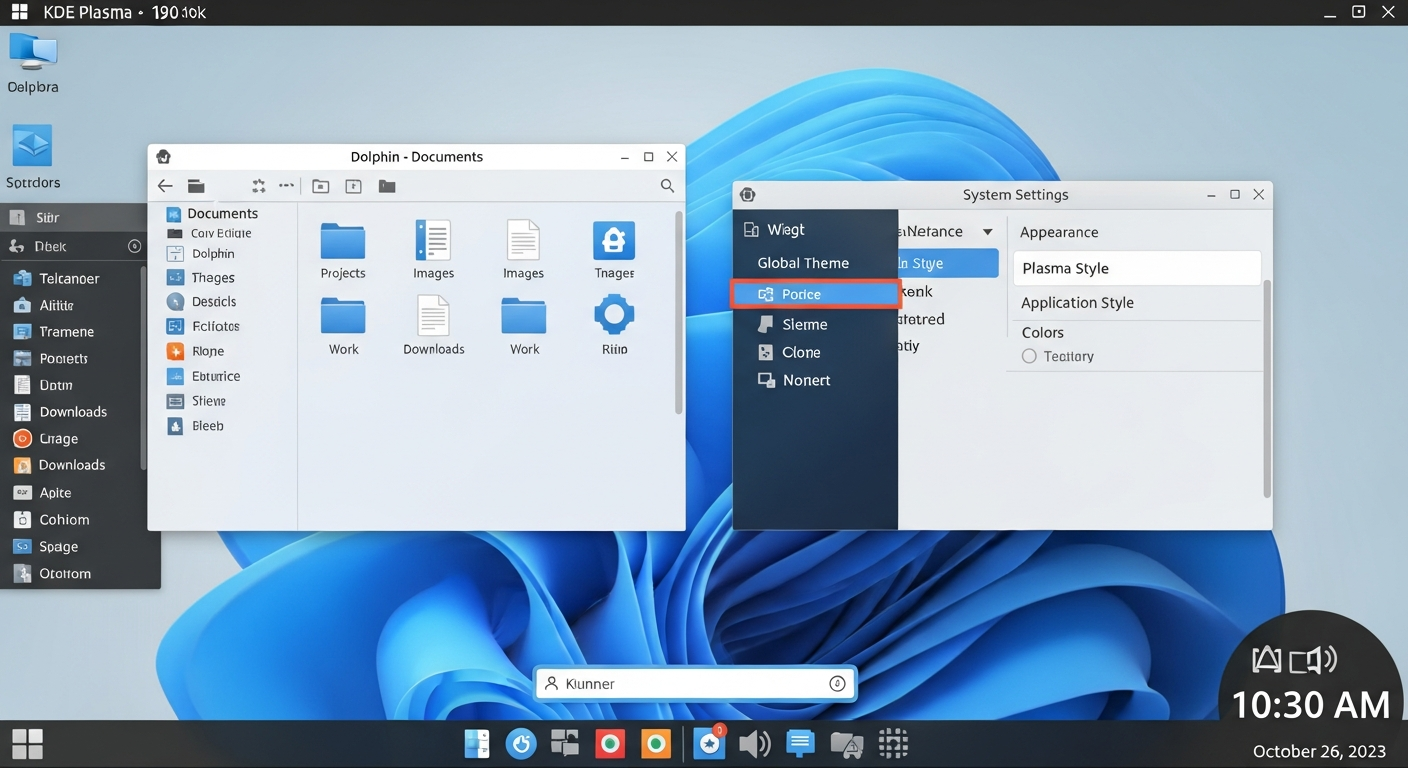Image resolution: width=1408 pixels, height=768 pixels.
Task: Open the Downloads document icon in Dolphin
Action: [x=433, y=317]
